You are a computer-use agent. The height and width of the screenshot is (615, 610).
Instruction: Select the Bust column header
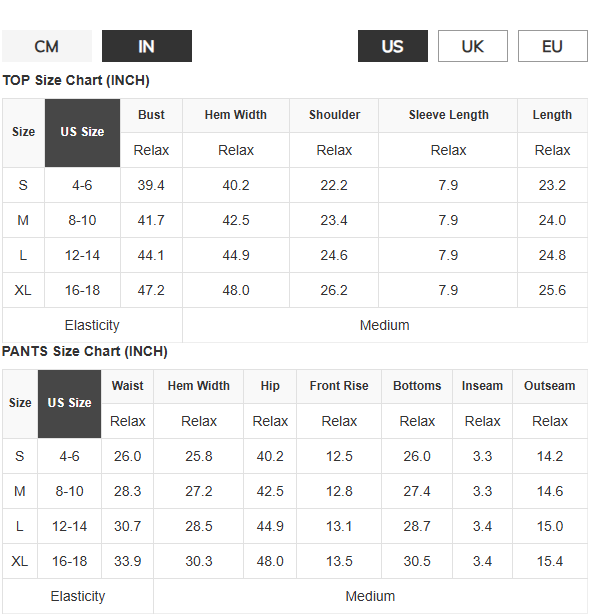pos(151,115)
